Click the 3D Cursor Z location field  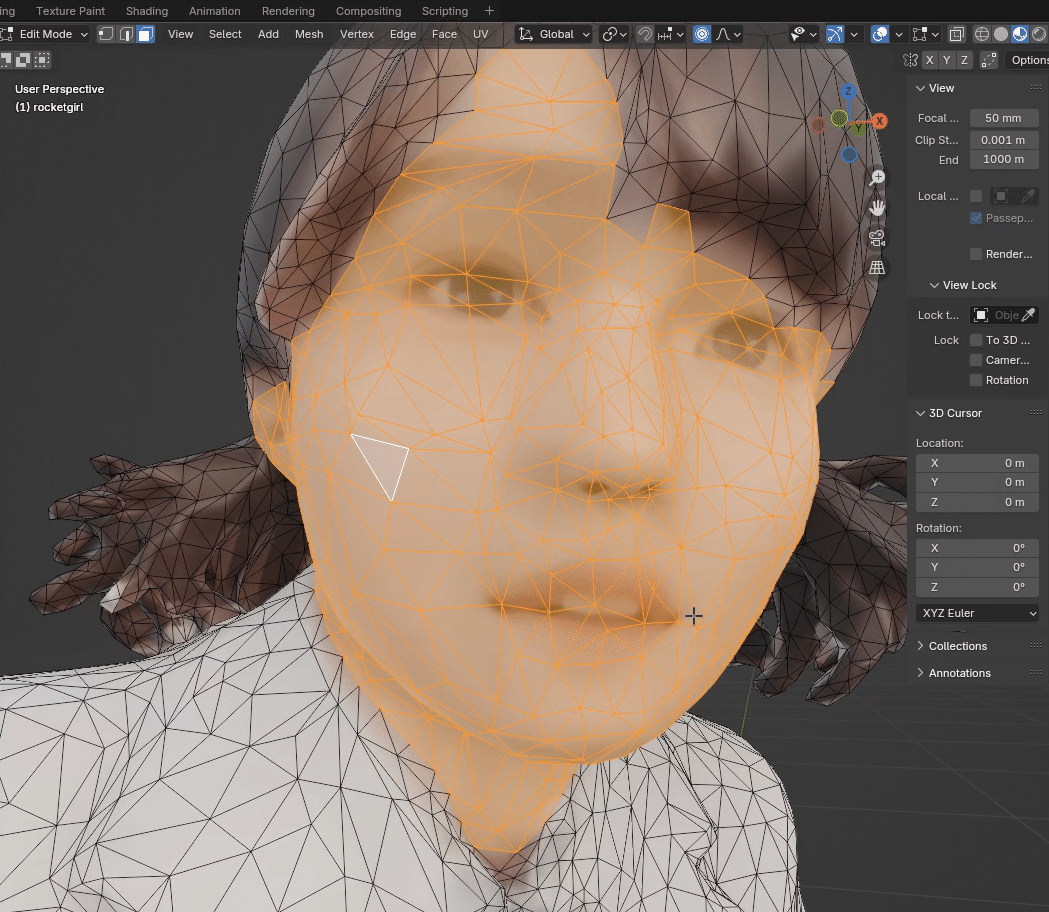977,502
